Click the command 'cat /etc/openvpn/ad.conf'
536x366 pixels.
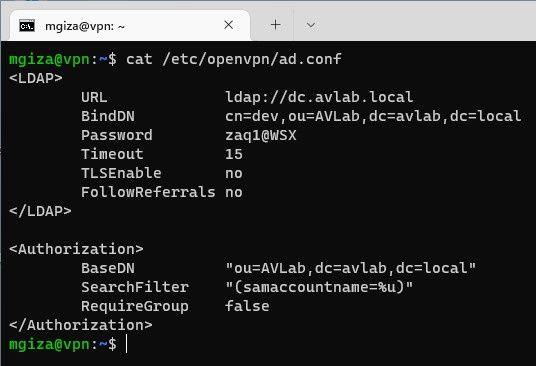pos(233,59)
